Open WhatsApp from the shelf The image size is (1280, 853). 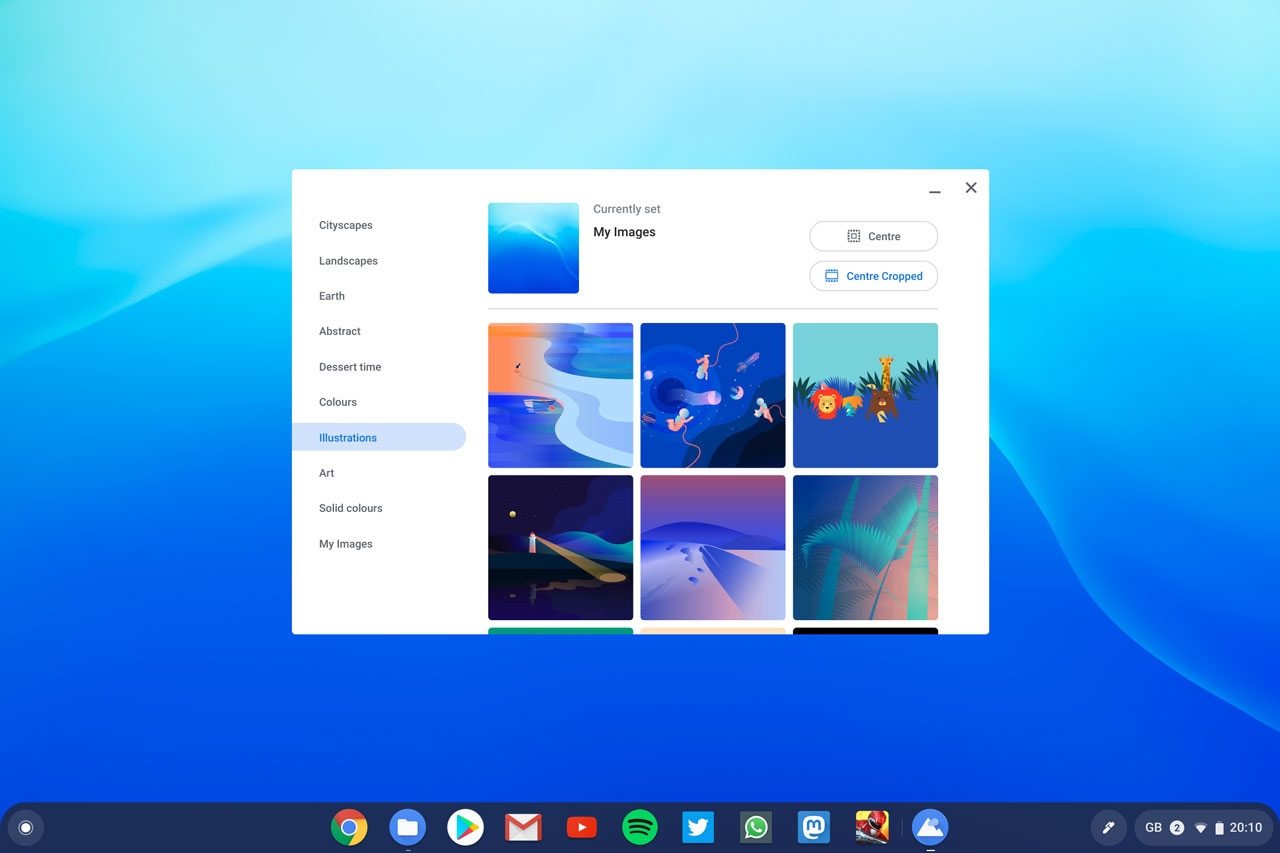[x=756, y=827]
